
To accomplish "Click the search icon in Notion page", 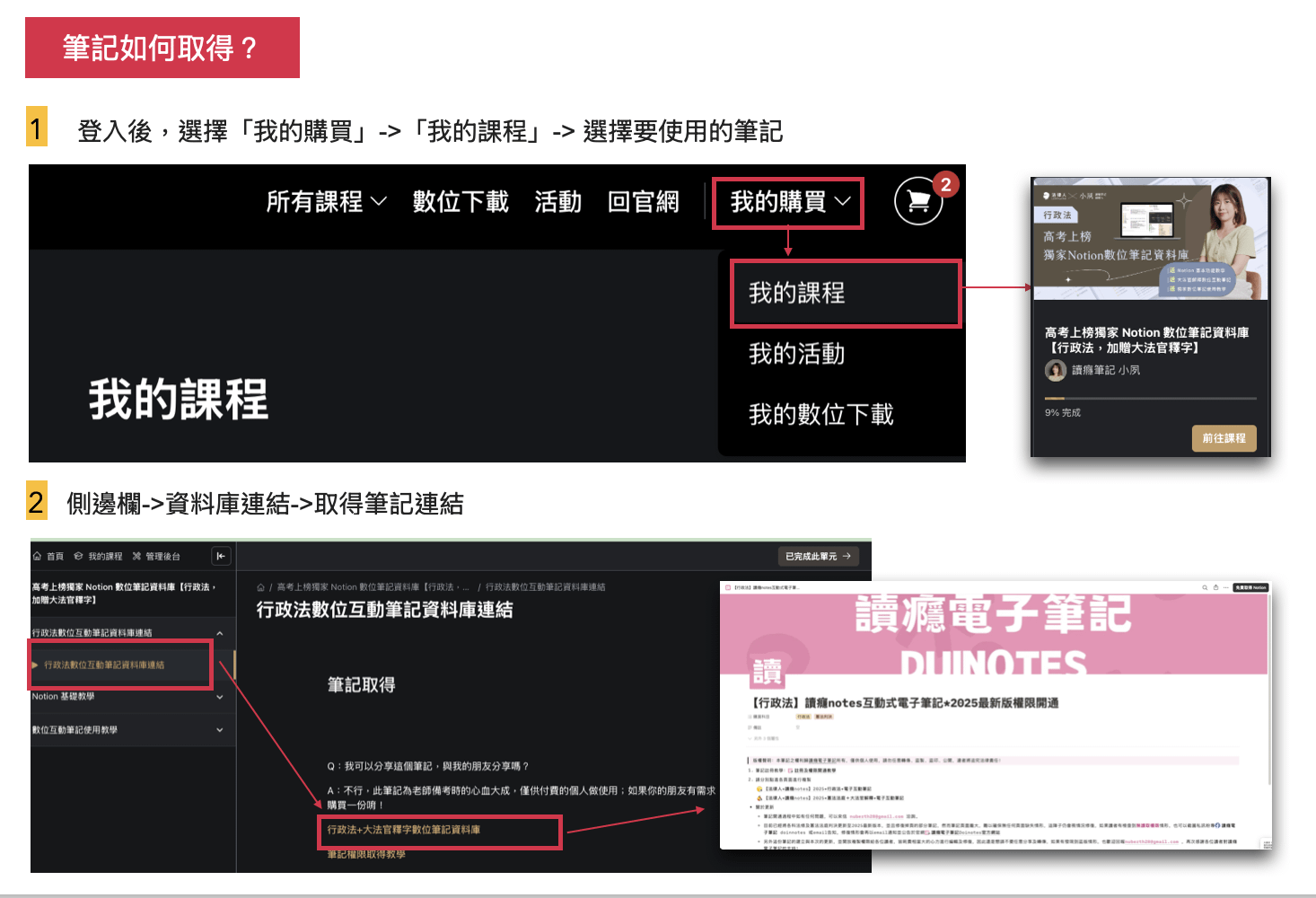I will click(1205, 587).
